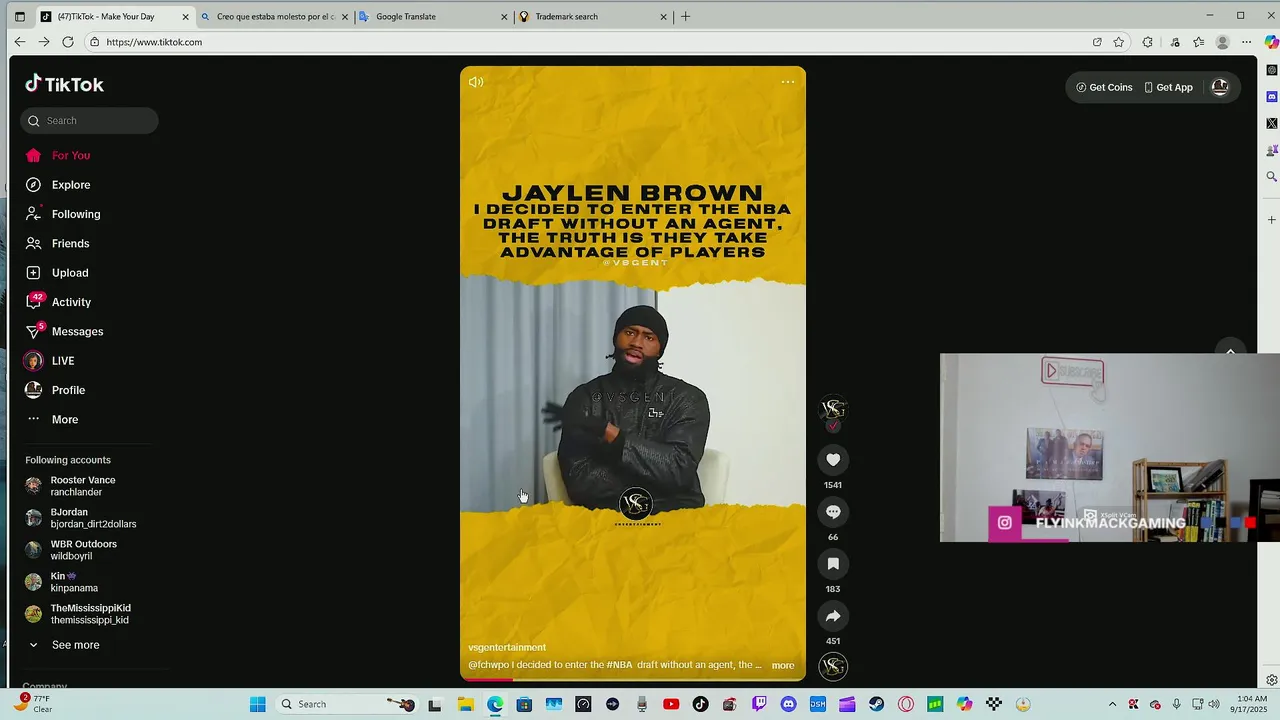Image resolution: width=1280 pixels, height=720 pixels.
Task: Click the Get Coins button
Action: point(1104,88)
